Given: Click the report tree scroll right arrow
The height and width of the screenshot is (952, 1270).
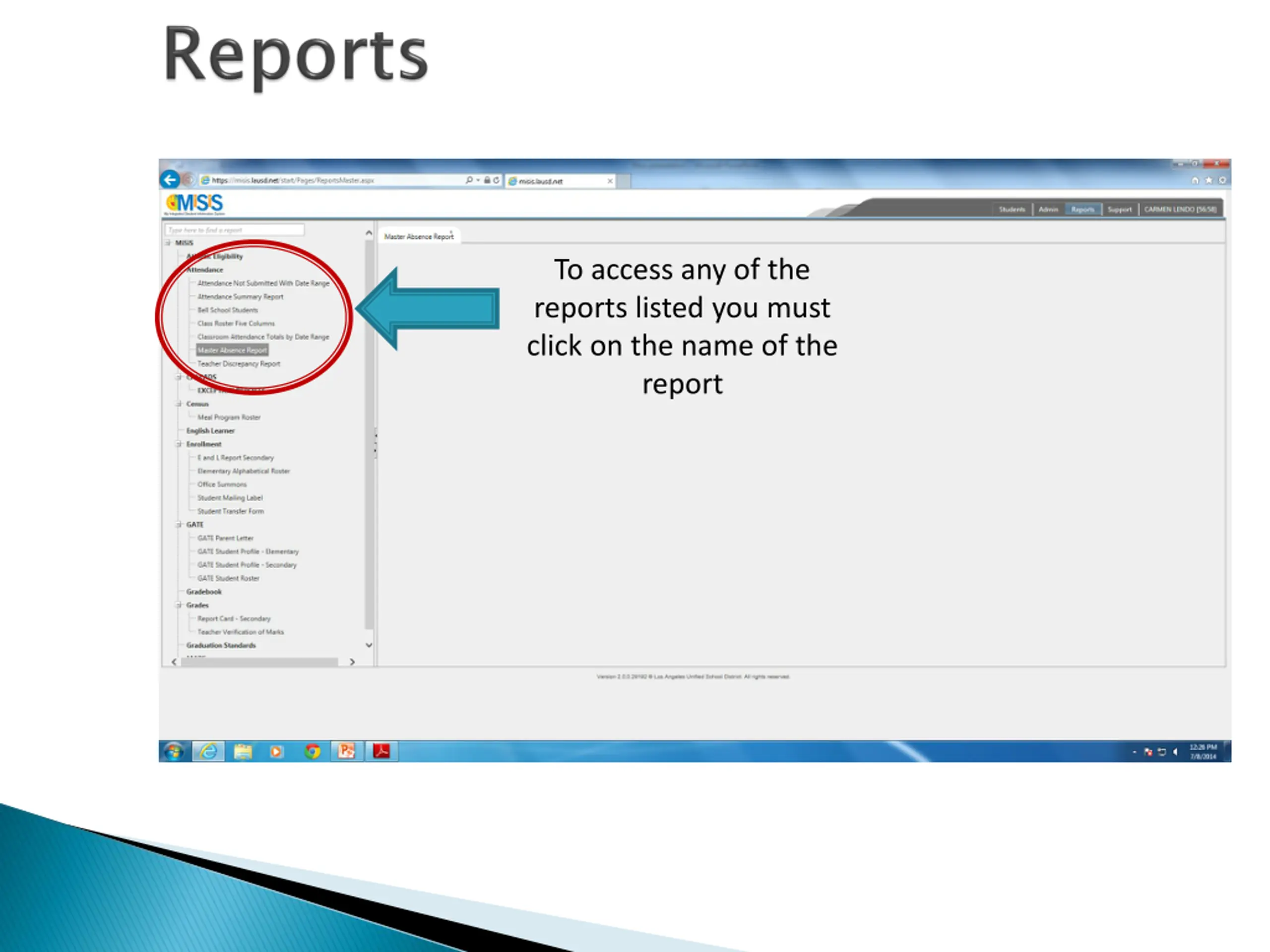Looking at the screenshot, I should pos(352,662).
